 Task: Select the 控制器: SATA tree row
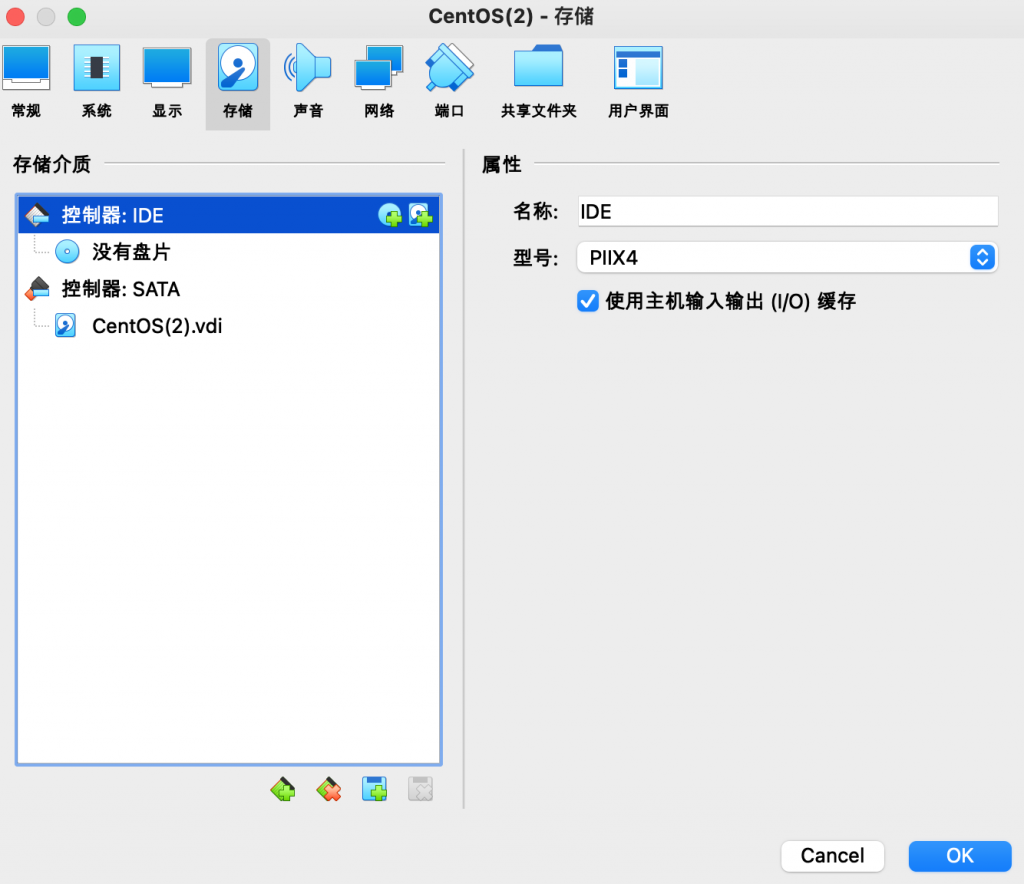pos(229,289)
